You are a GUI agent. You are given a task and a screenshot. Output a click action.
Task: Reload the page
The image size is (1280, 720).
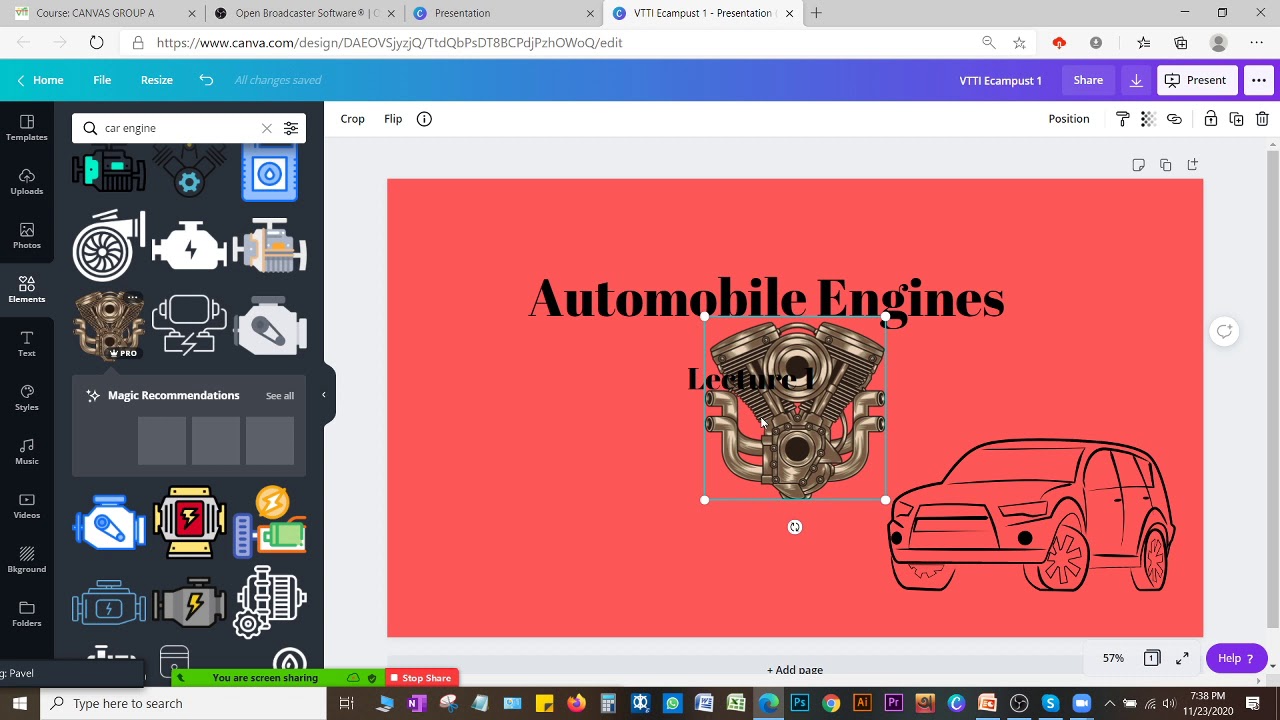96,43
